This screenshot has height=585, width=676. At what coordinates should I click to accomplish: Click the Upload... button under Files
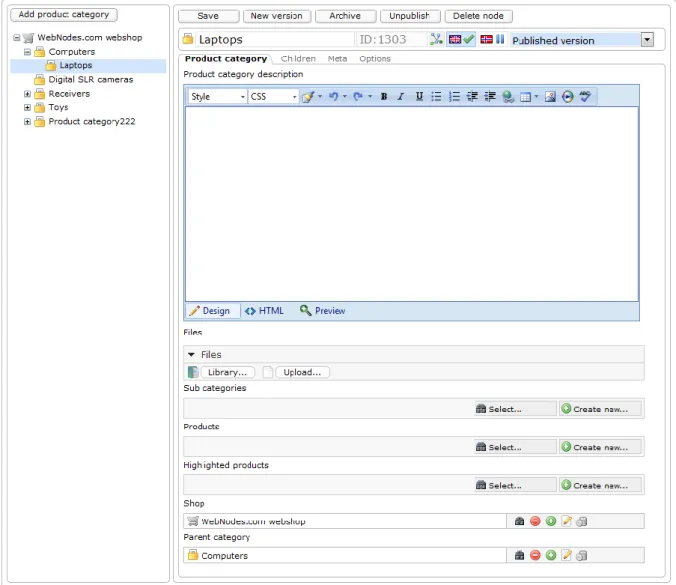302,372
